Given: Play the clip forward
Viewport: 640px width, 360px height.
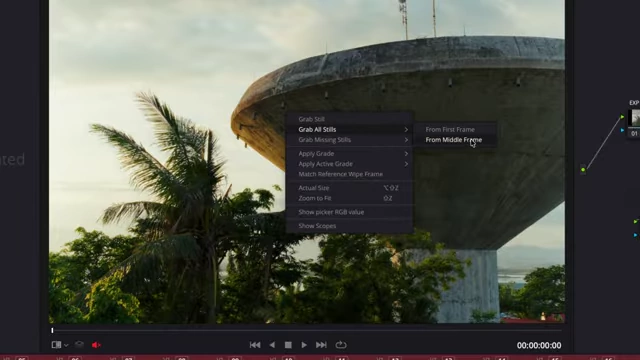Looking at the screenshot, I should click(x=304, y=345).
